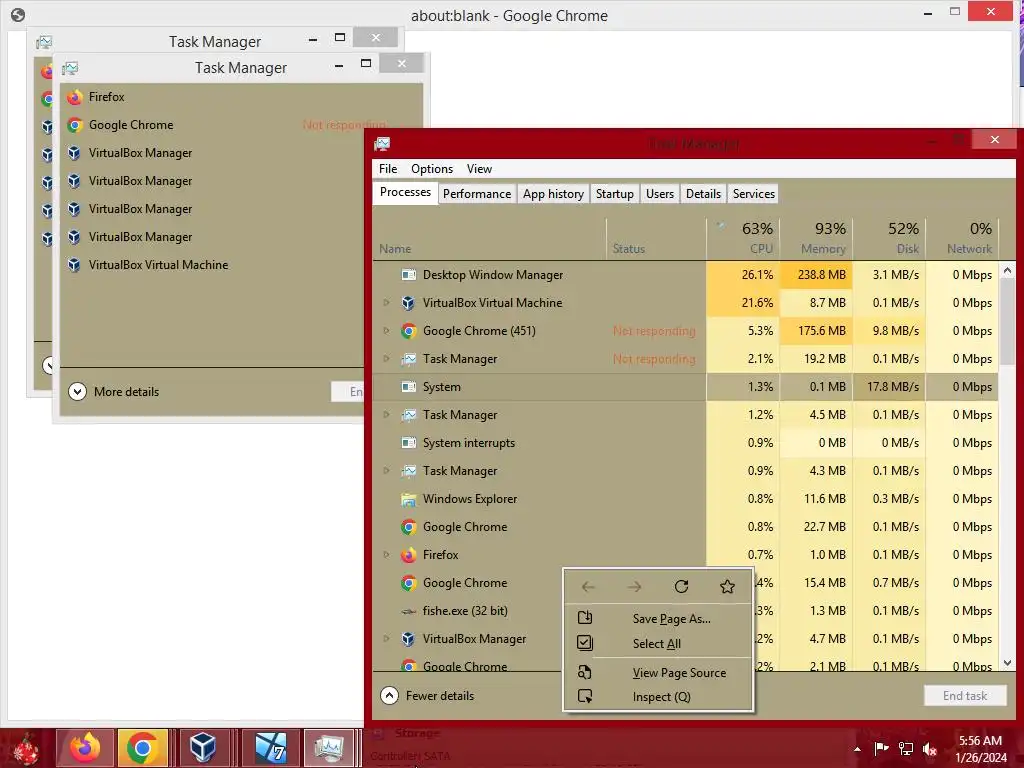This screenshot has height=768, width=1024.
Task: Expand the VirtualBox Manager process group
Action: point(386,639)
